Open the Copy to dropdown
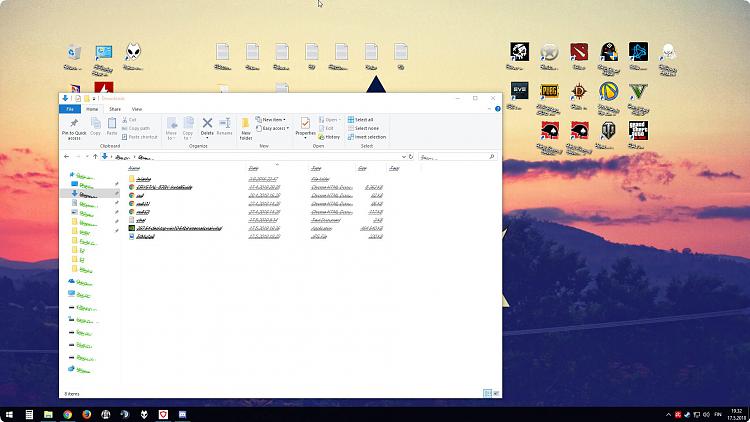 [188, 129]
